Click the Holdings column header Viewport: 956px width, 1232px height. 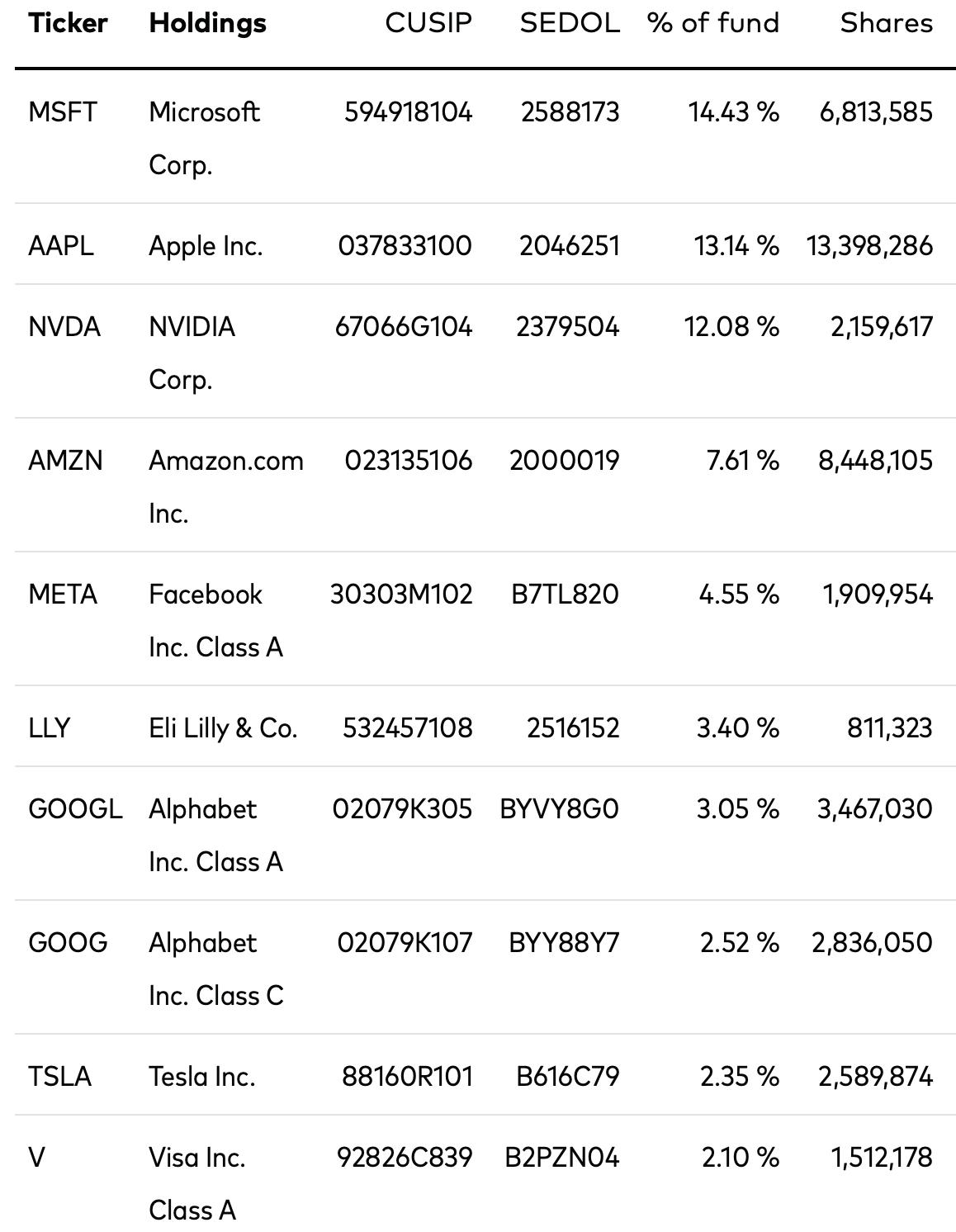pos(207,23)
